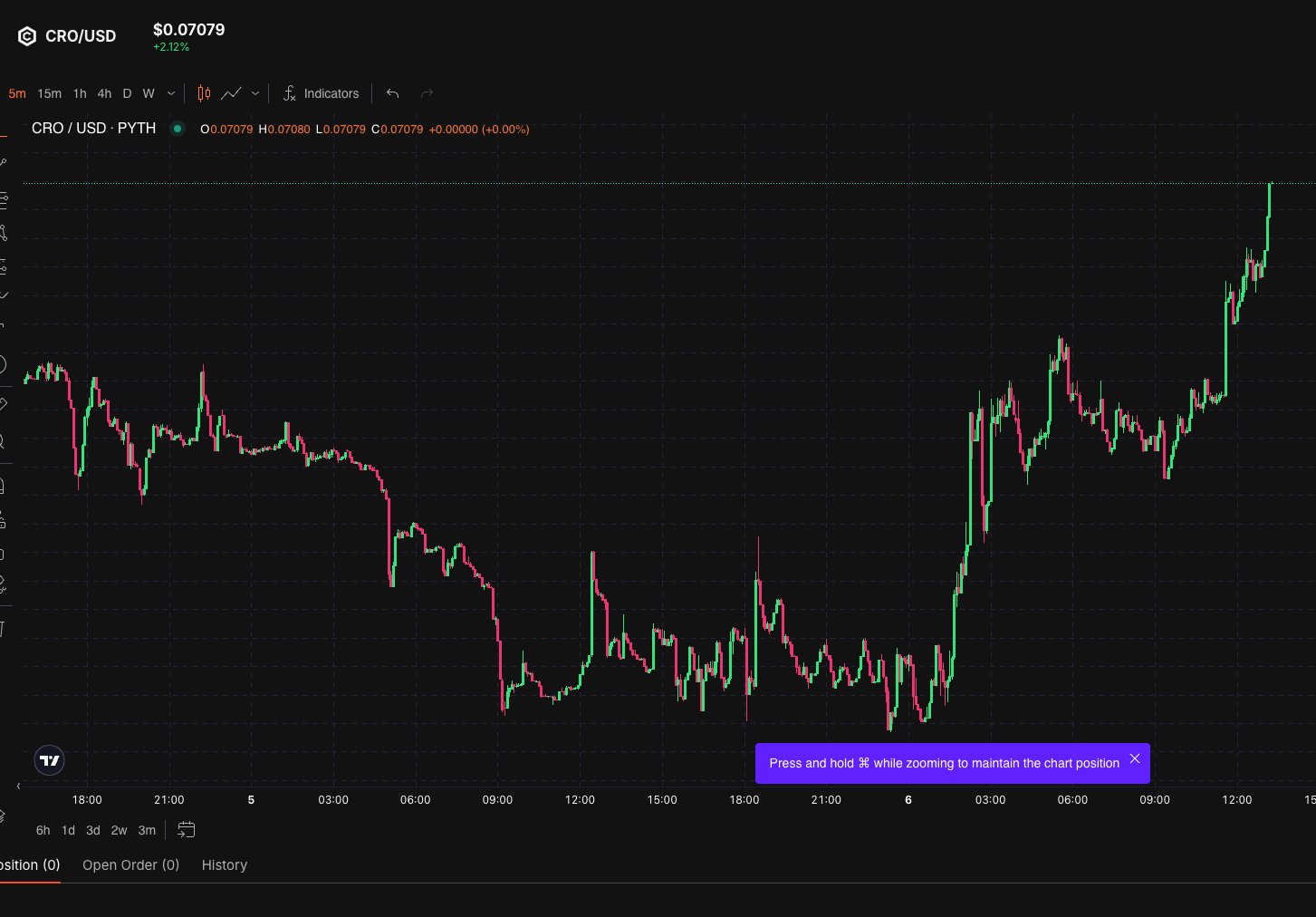Click the low value L0.07079 in legend

click(x=341, y=130)
